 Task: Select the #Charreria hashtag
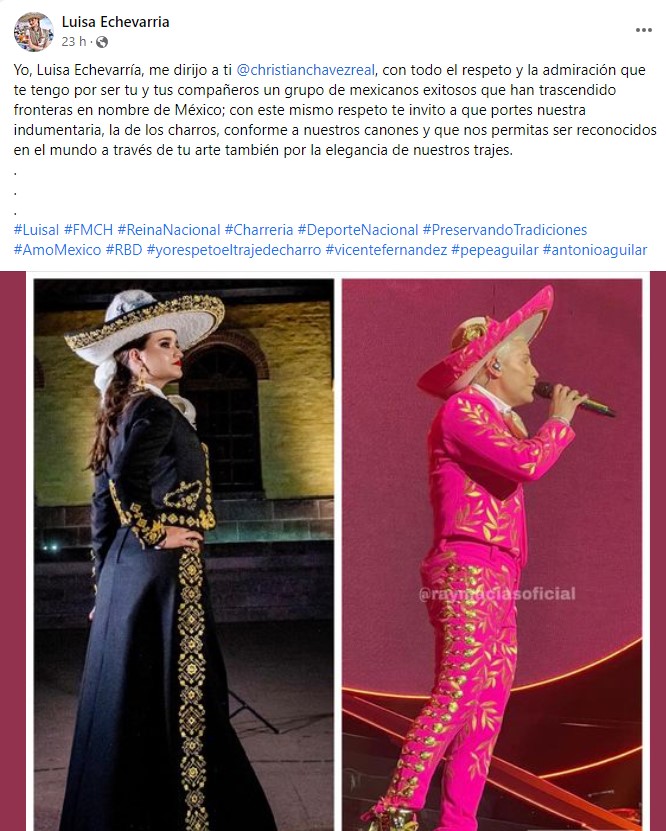259,229
